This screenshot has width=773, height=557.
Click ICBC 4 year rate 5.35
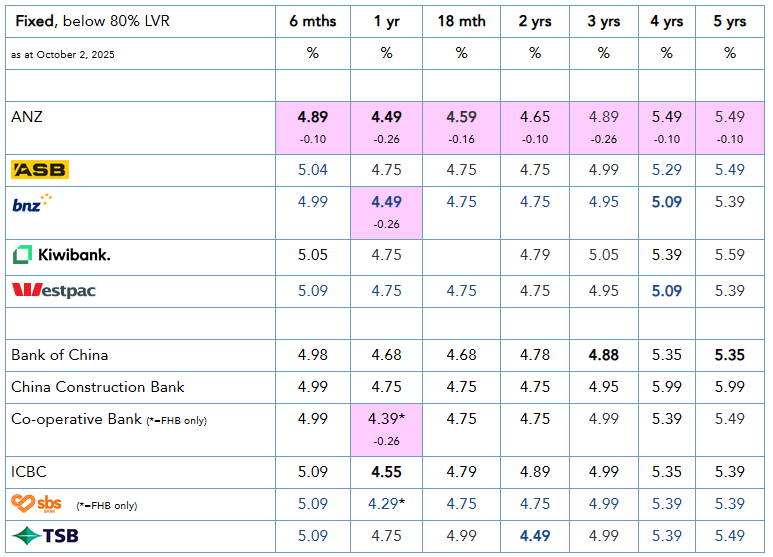[667, 472]
